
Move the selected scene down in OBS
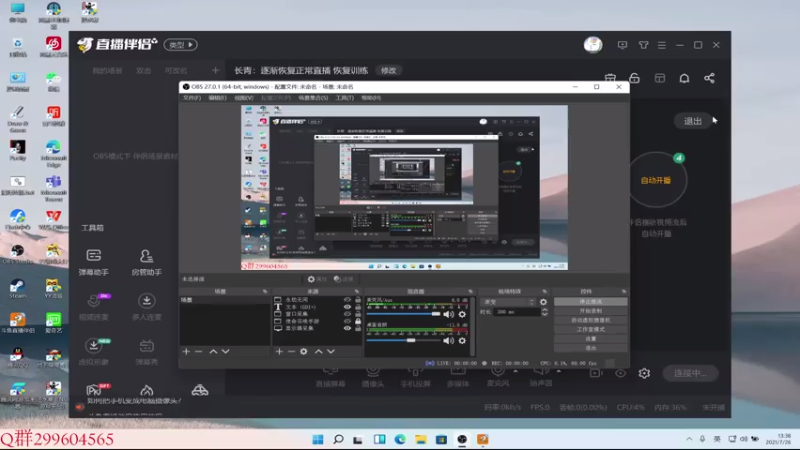tap(226, 352)
